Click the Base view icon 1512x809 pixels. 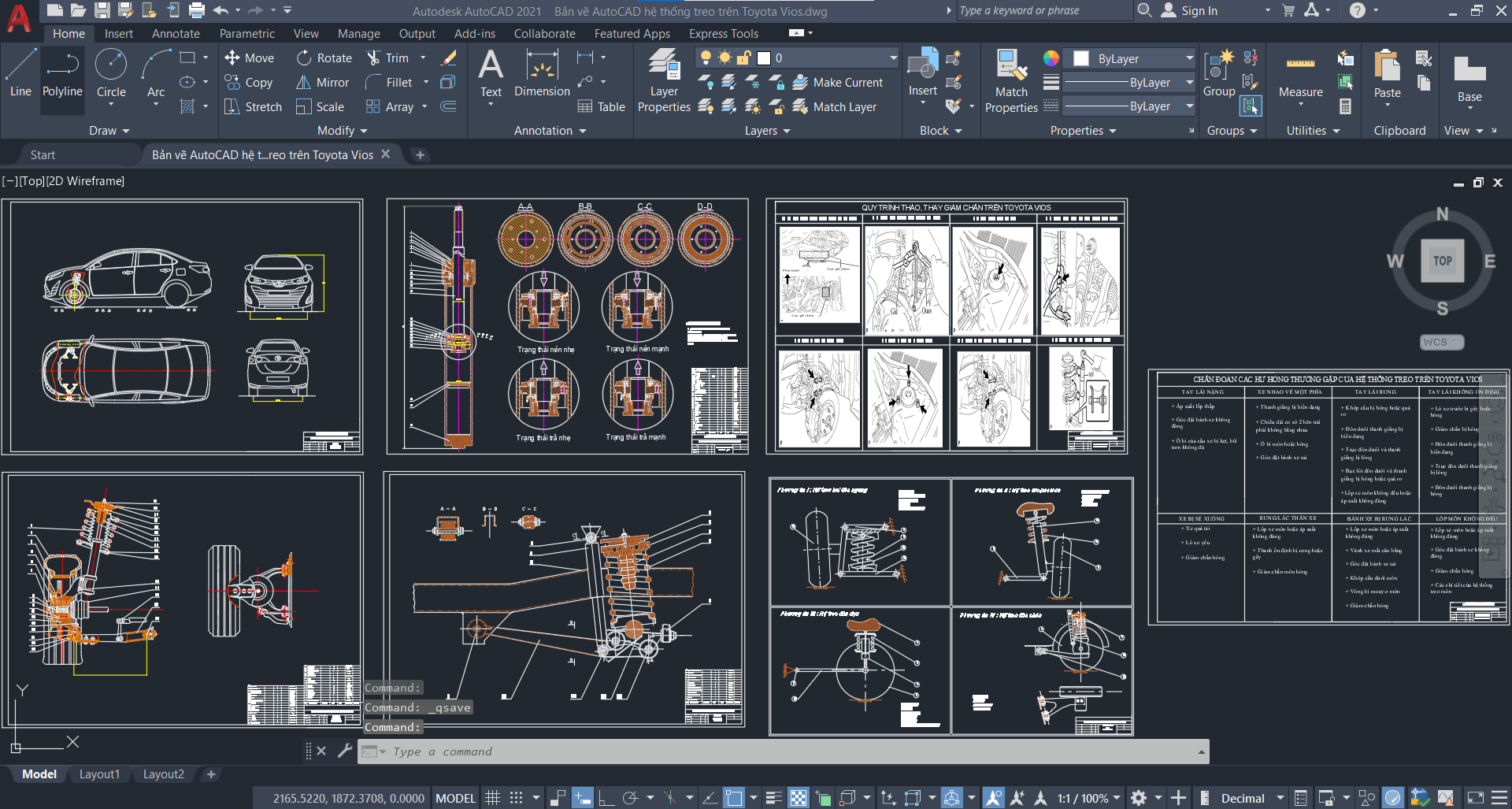tap(1469, 78)
